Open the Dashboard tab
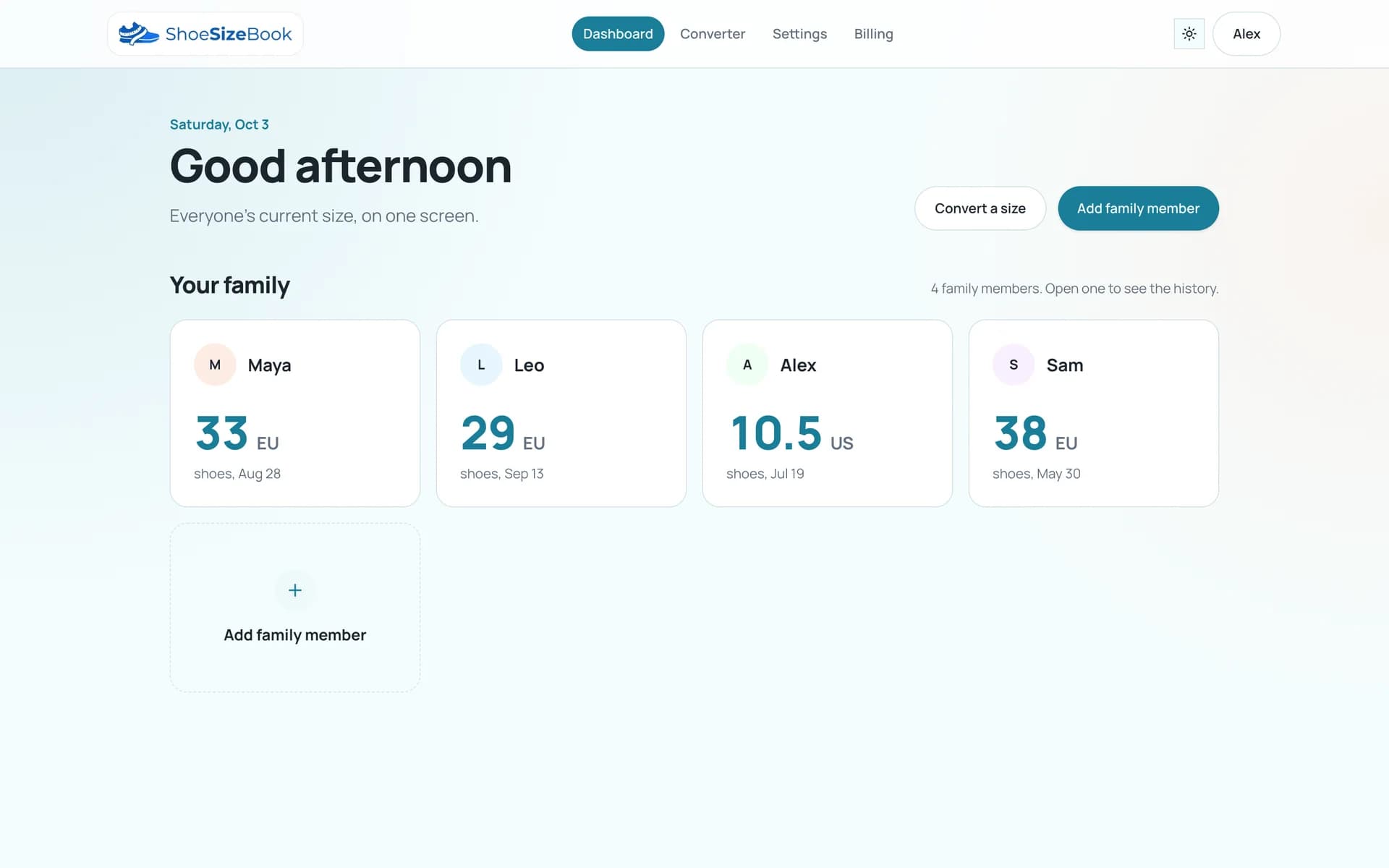 coord(618,34)
